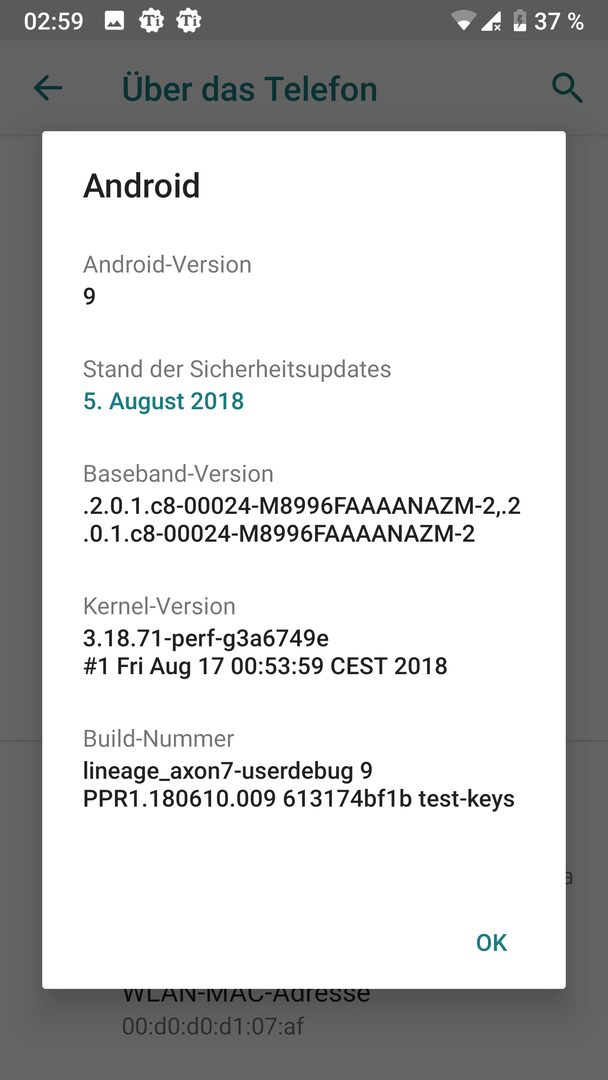
Task: Tap the Android dialog heading
Action: click(x=141, y=186)
